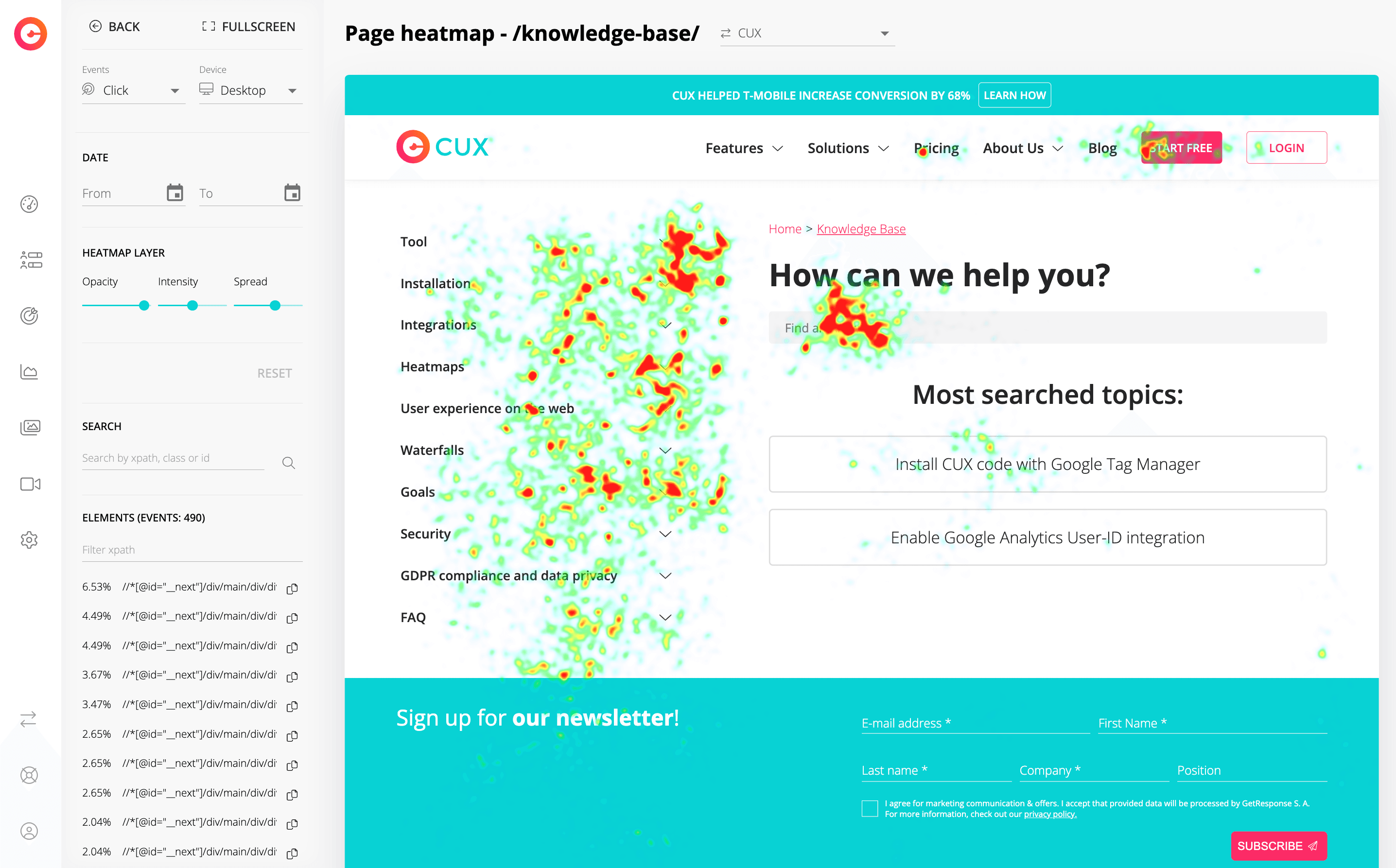Open the To date calendar icon
The width and height of the screenshot is (1396, 868).
click(x=292, y=192)
